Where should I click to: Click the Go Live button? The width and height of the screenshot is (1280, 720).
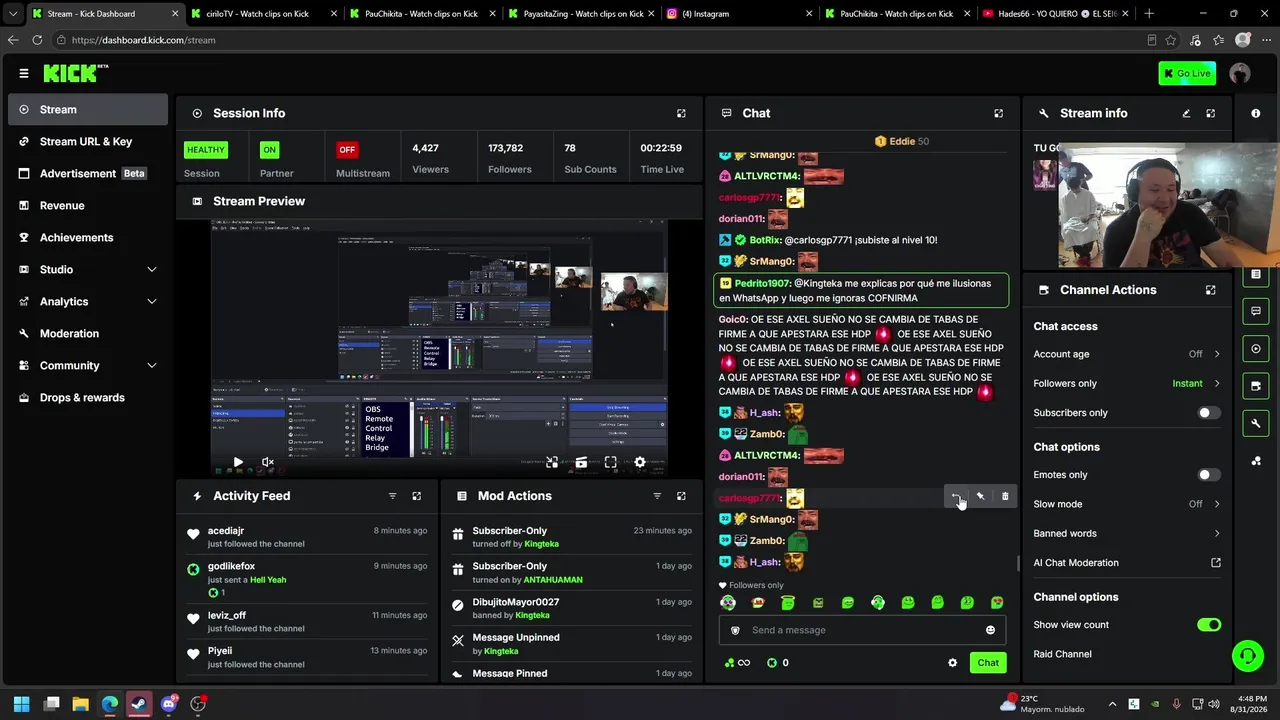(x=1187, y=73)
